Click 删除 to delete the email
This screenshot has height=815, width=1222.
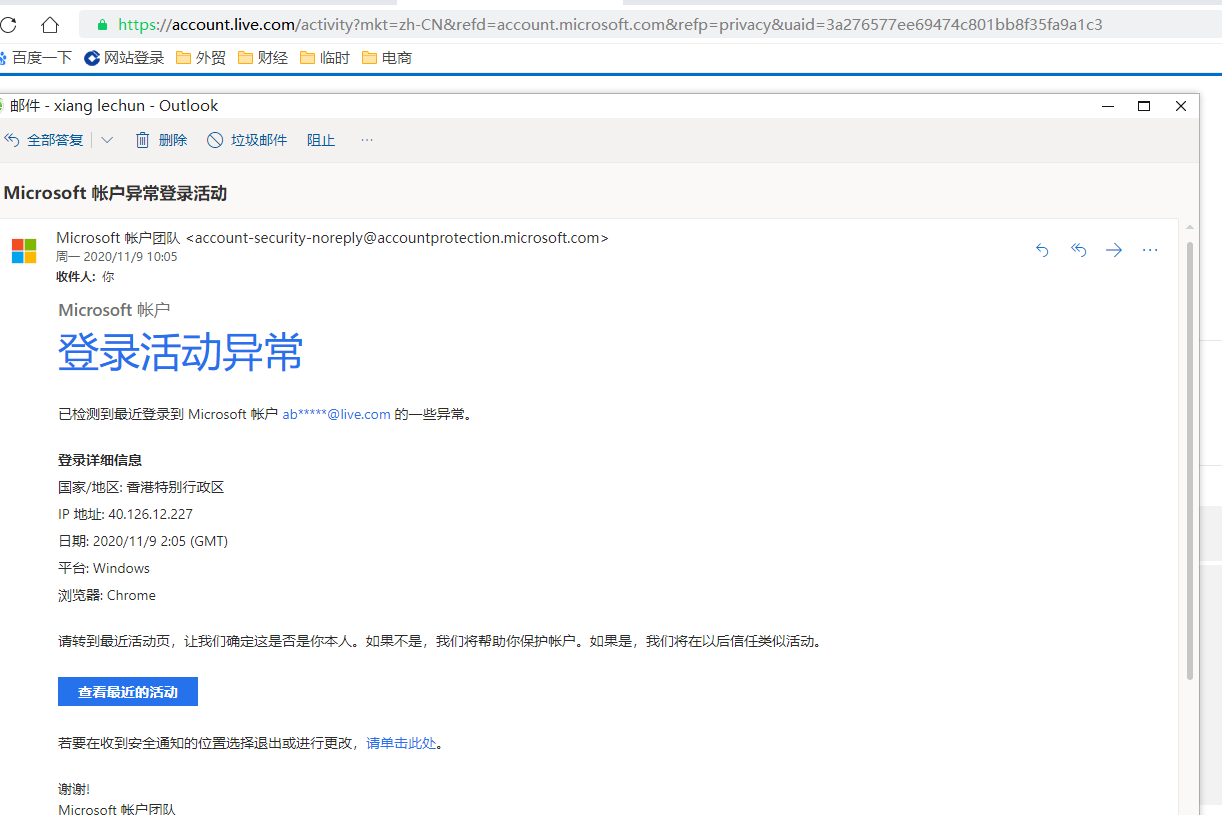click(161, 140)
